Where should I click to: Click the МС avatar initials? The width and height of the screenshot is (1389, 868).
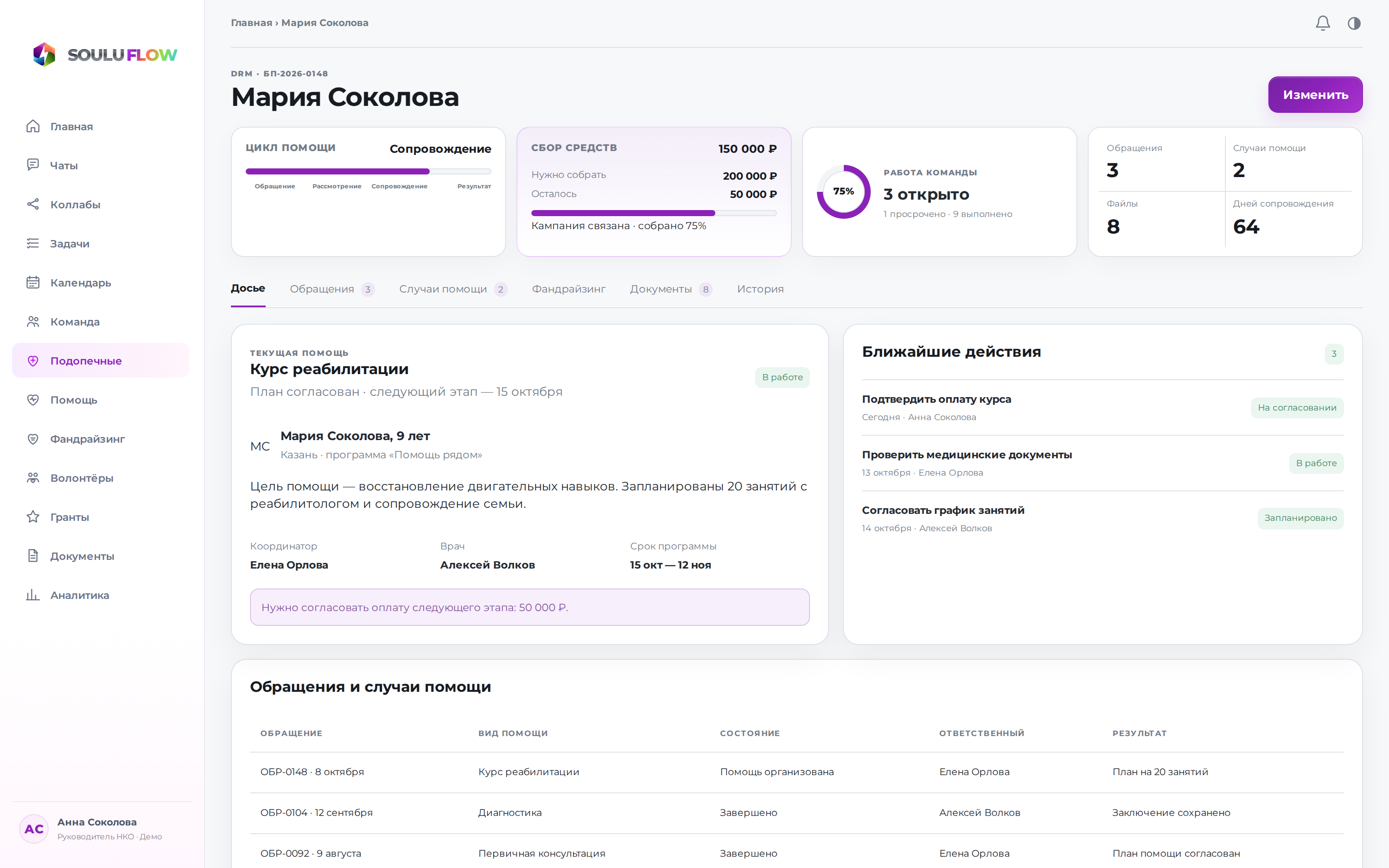pyautogui.click(x=260, y=446)
